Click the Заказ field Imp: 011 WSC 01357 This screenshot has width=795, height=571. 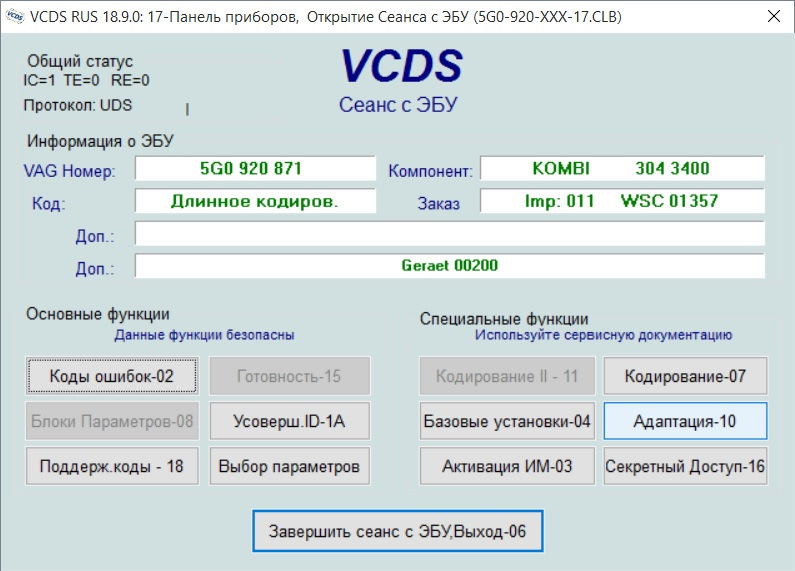[622, 201]
